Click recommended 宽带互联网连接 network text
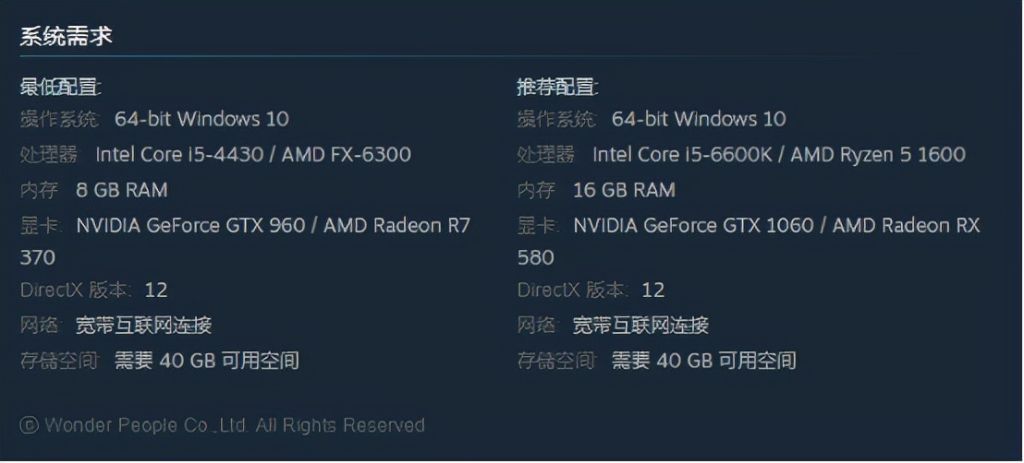The height and width of the screenshot is (463, 1024). pyautogui.click(x=641, y=325)
